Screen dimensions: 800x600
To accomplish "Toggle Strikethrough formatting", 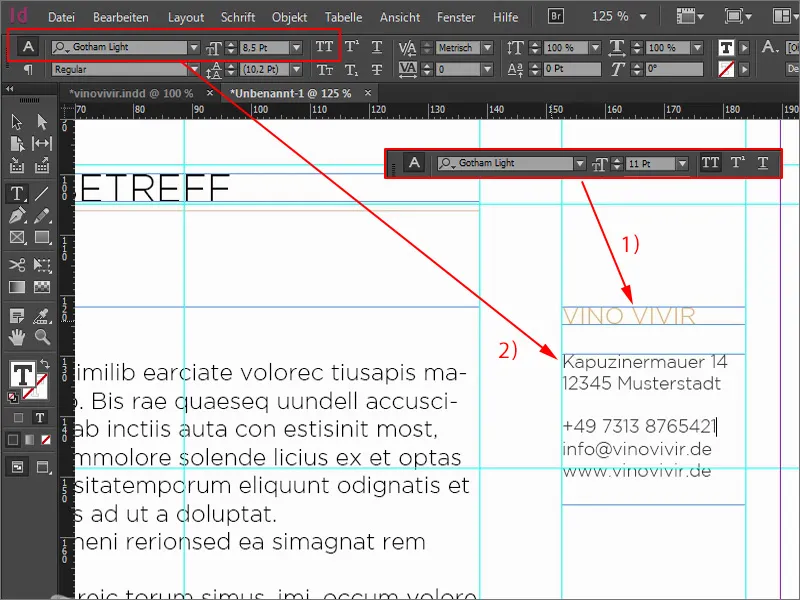I will (x=377, y=69).
